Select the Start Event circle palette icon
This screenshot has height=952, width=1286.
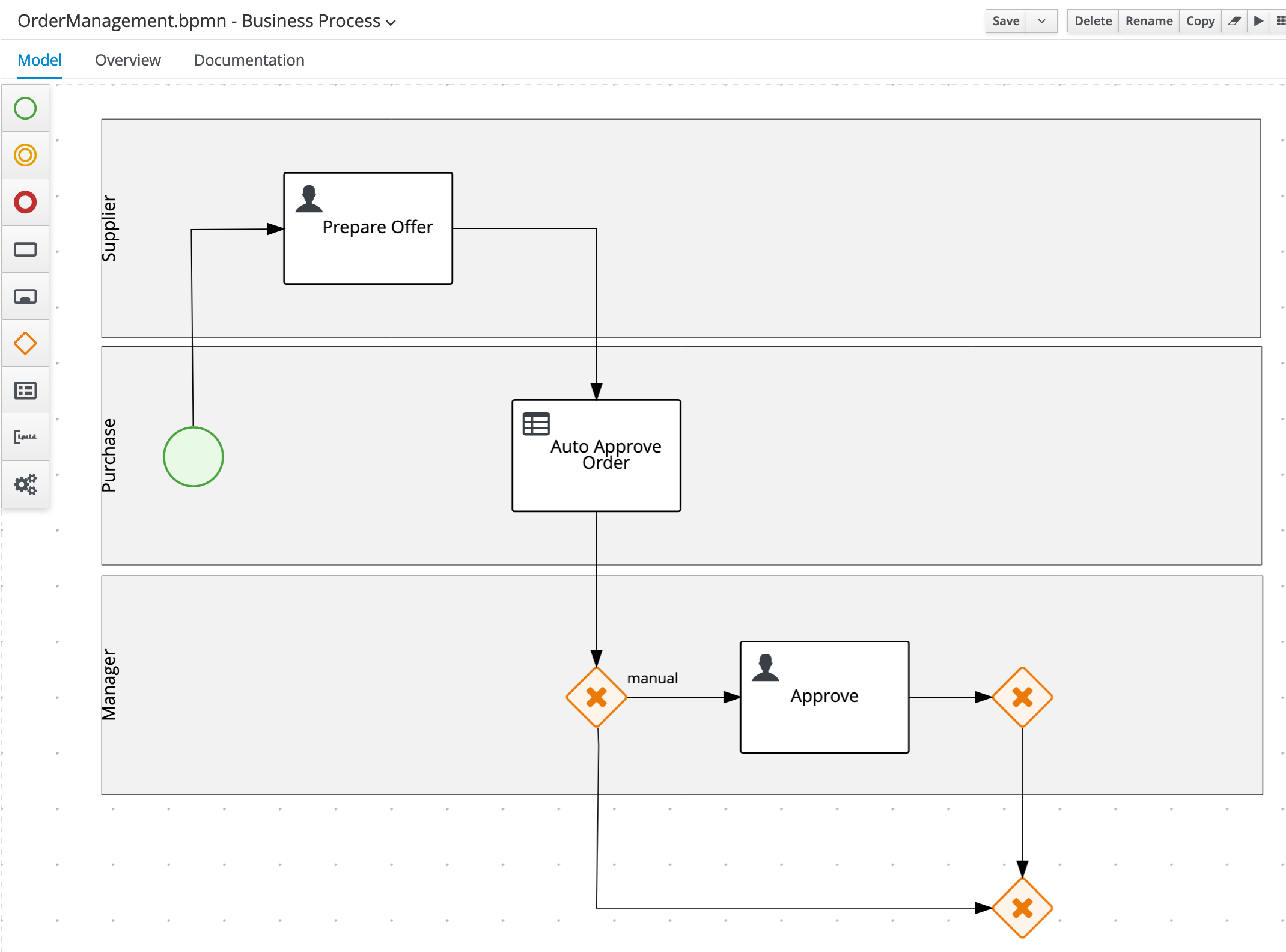(25, 109)
